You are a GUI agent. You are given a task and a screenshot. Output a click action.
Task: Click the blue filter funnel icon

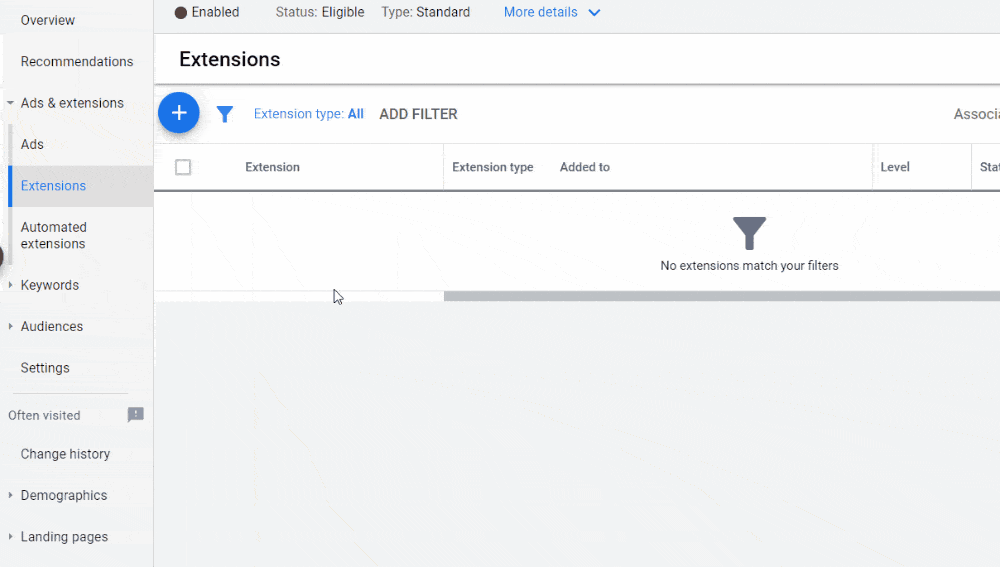pos(224,114)
